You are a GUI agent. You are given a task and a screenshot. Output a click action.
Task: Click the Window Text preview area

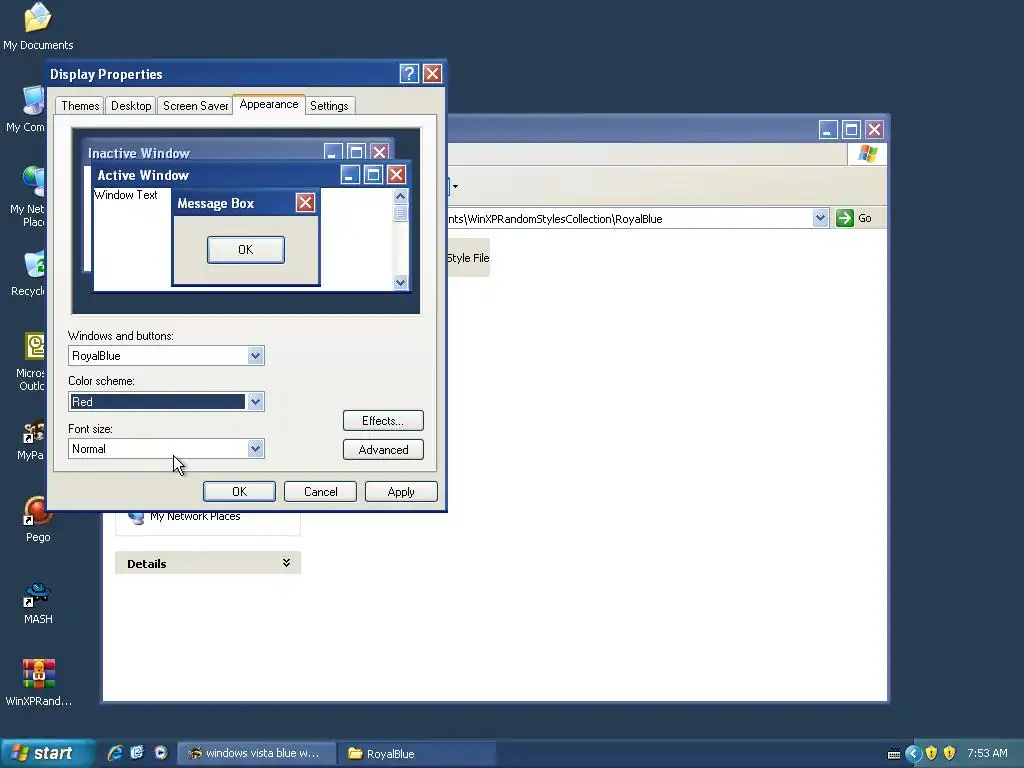pos(126,195)
